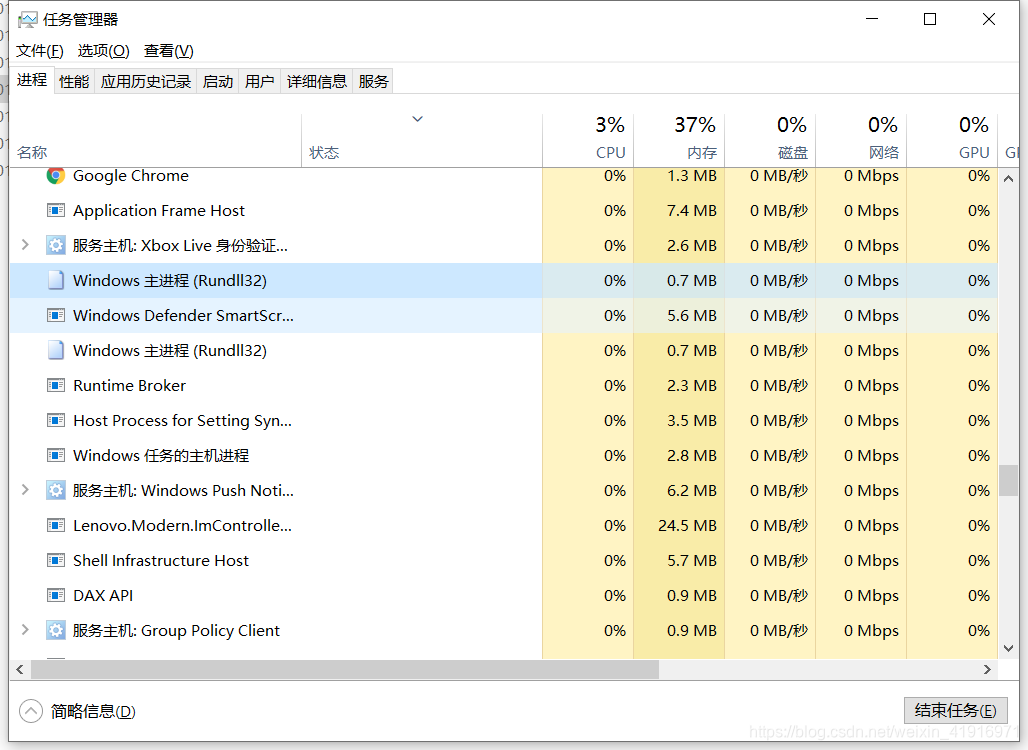The image size is (1028, 750).
Task: Maximize the Task Manager window
Action: tap(930, 19)
